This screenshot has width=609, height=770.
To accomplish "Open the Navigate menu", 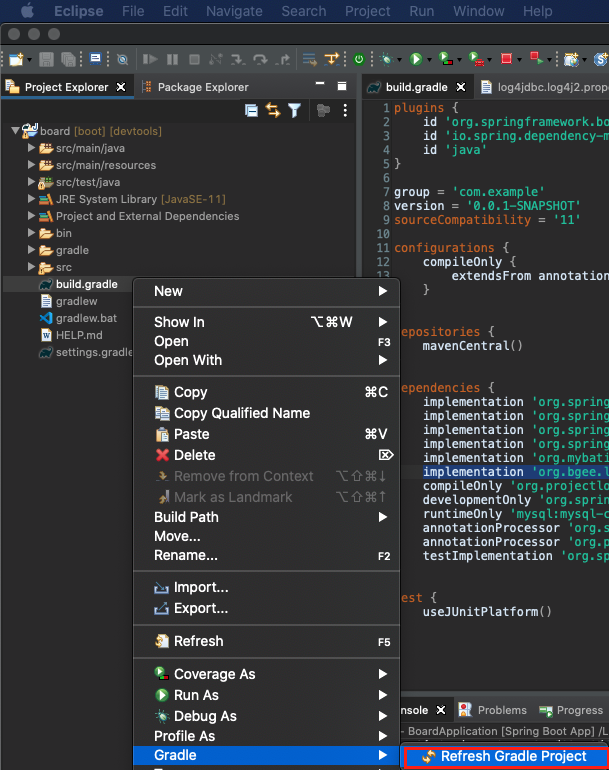I will pos(234,11).
